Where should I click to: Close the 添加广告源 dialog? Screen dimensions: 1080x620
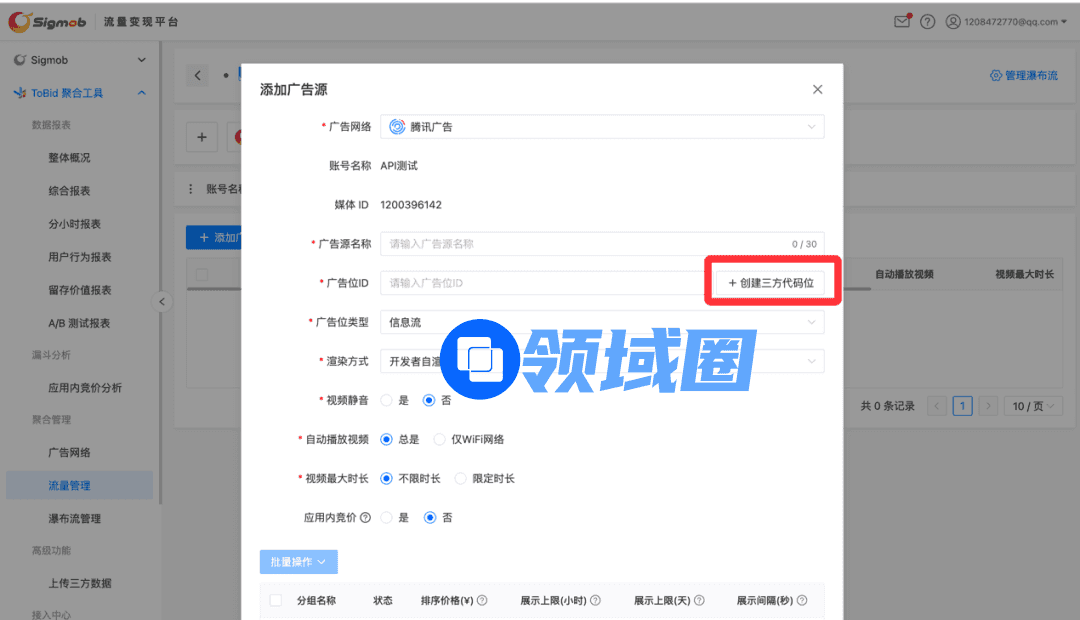tap(817, 89)
